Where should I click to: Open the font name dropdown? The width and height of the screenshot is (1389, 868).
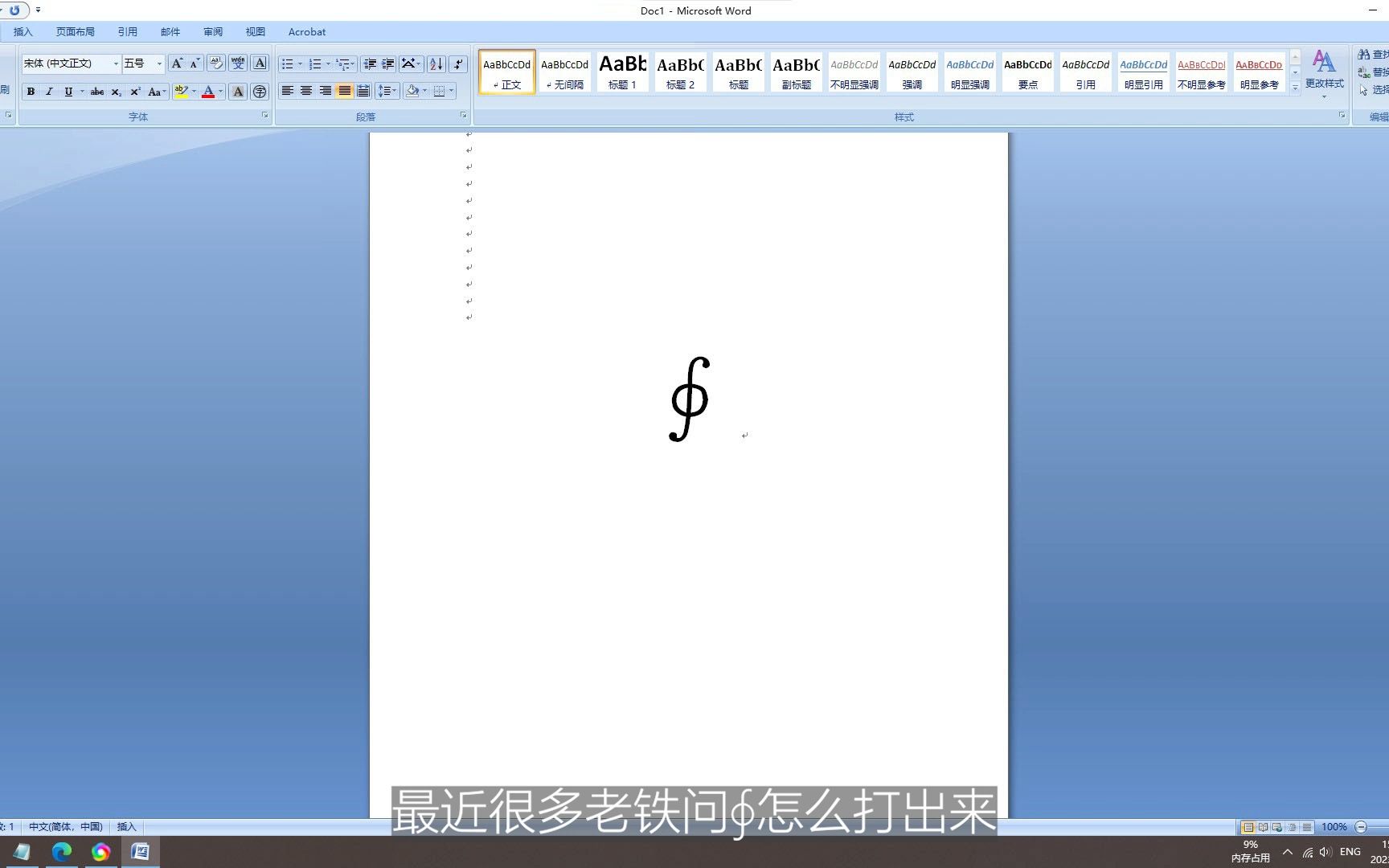[115, 63]
